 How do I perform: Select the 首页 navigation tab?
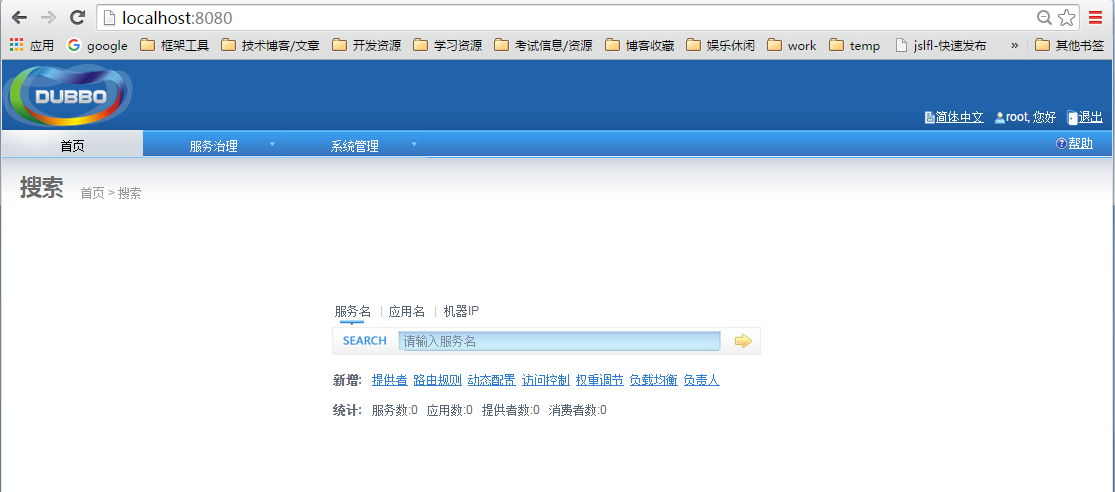pyautogui.click(x=73, y=146)
